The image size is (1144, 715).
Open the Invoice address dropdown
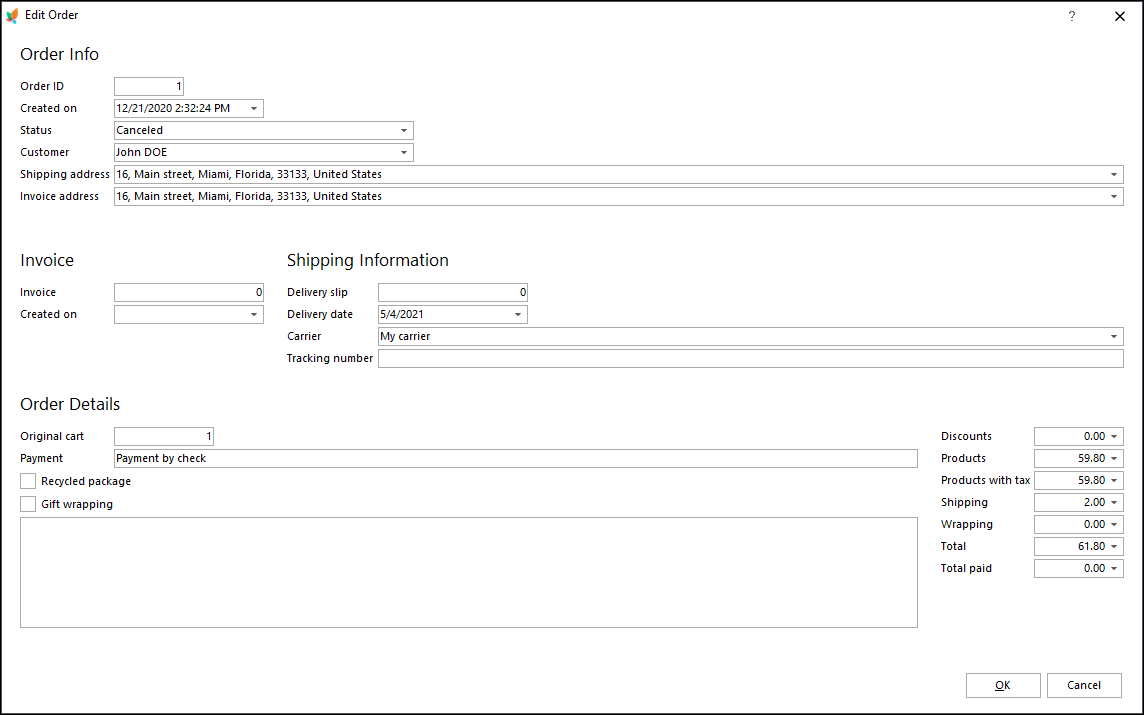click(1113, 196)
